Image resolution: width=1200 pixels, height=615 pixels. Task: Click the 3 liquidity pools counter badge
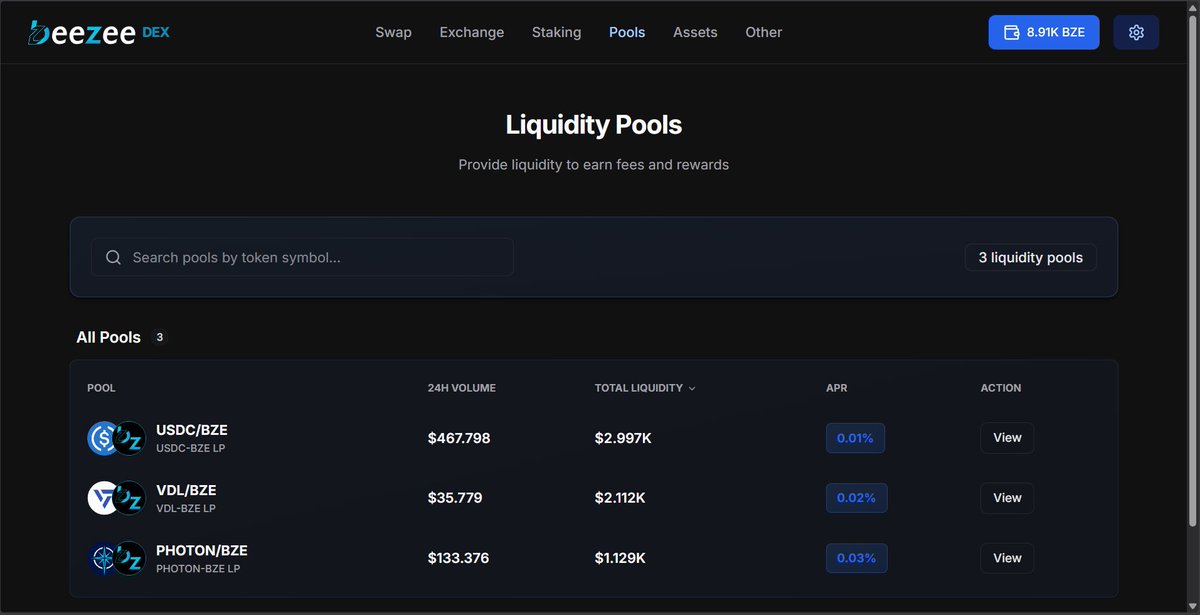click(1030, 257)
